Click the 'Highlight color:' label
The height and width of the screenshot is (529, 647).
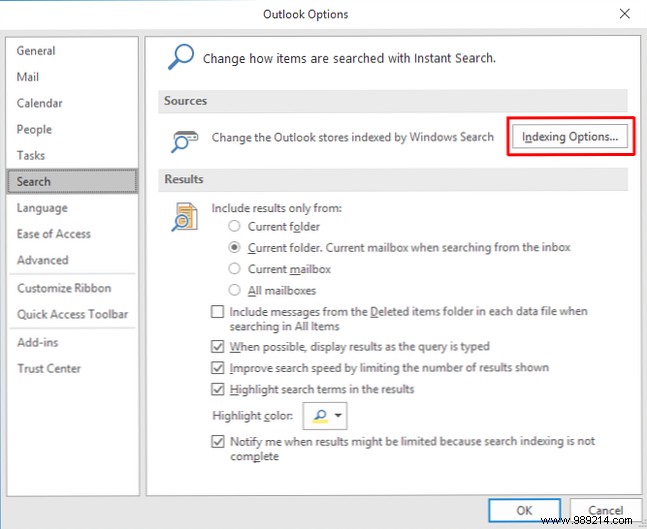click(253, 416)
